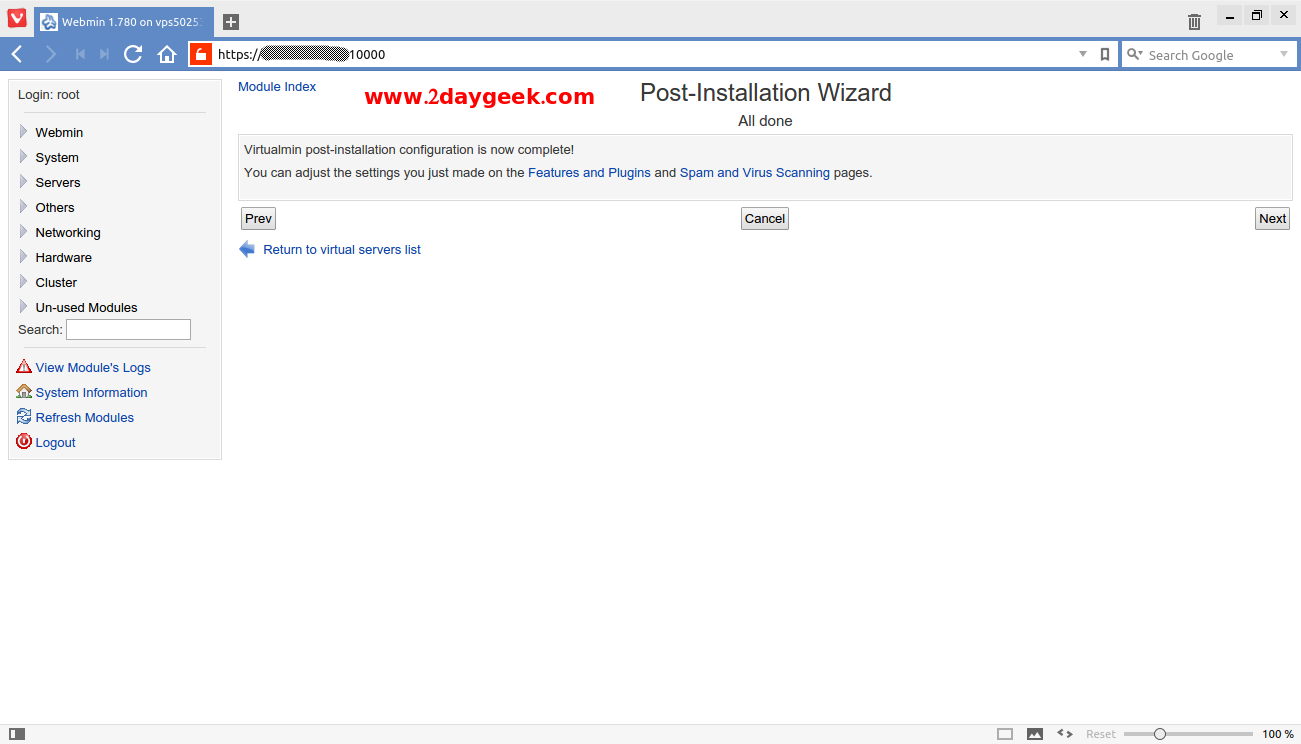Bookmark this page icon
This screenshot has width=1301, height=744.
click(1105, 54)
